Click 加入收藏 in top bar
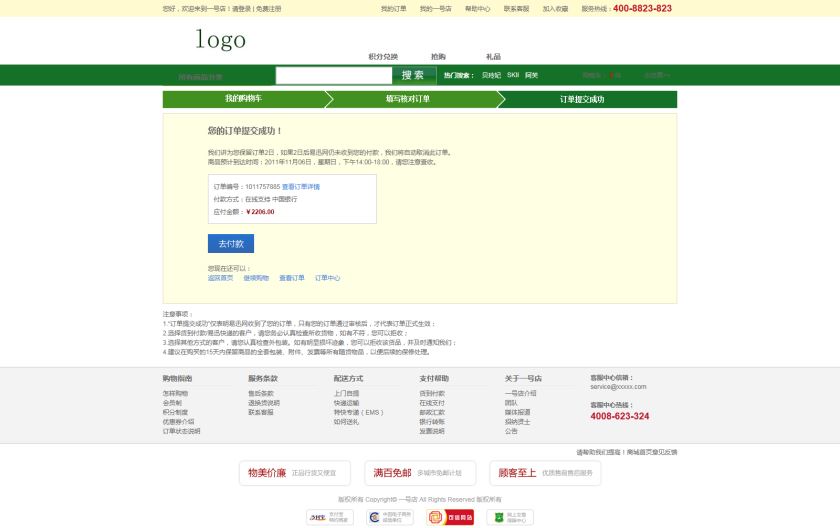The image size is (840, 528). coord(556,9)
